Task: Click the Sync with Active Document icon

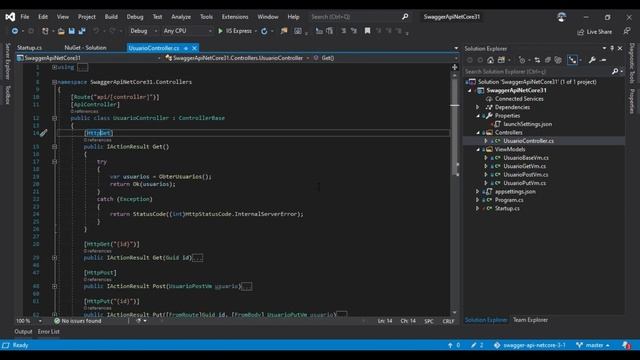Action: tap(537, 60)
